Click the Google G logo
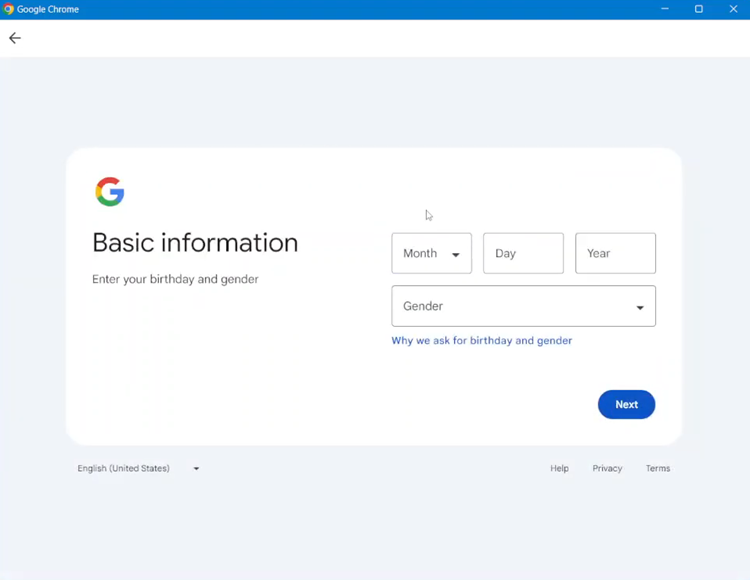The width and height of the screenshot is (750, 580). 110,192
